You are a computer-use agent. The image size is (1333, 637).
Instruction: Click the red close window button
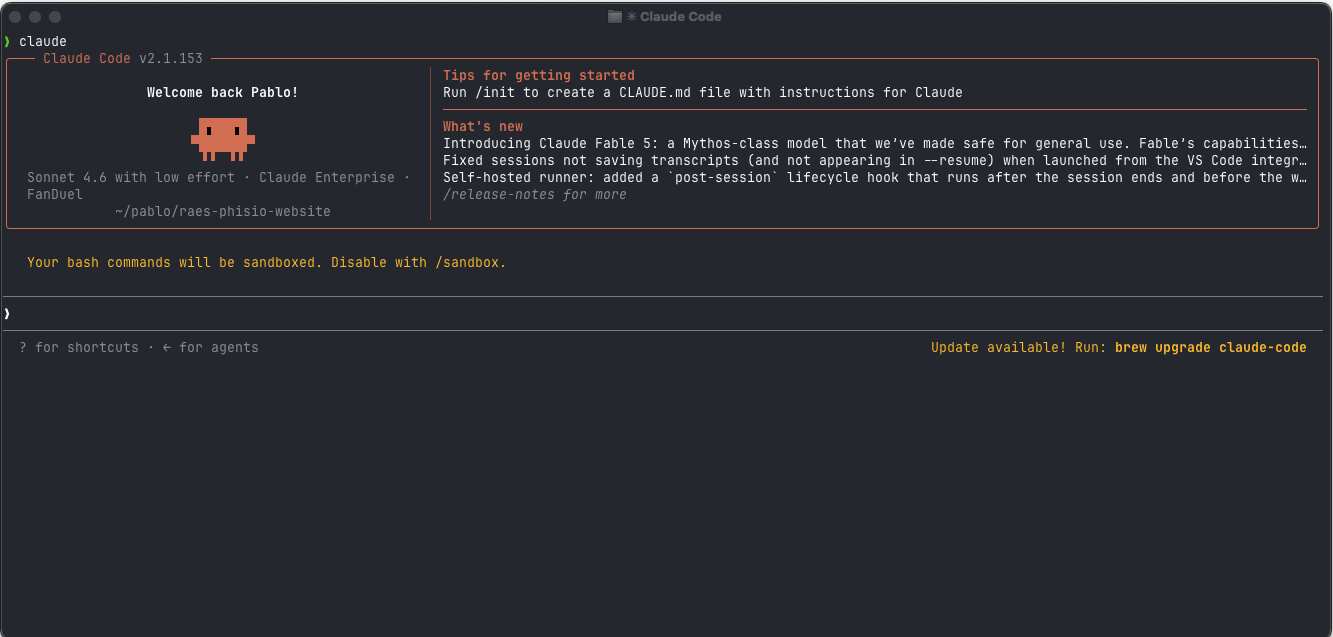click(x=15, y=17)
